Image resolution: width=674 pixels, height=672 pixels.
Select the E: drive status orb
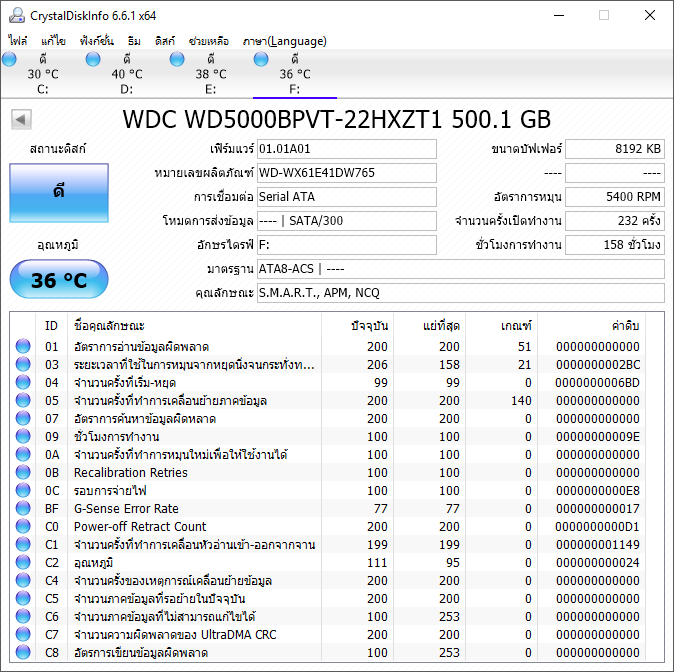click(x=177, y=59)
